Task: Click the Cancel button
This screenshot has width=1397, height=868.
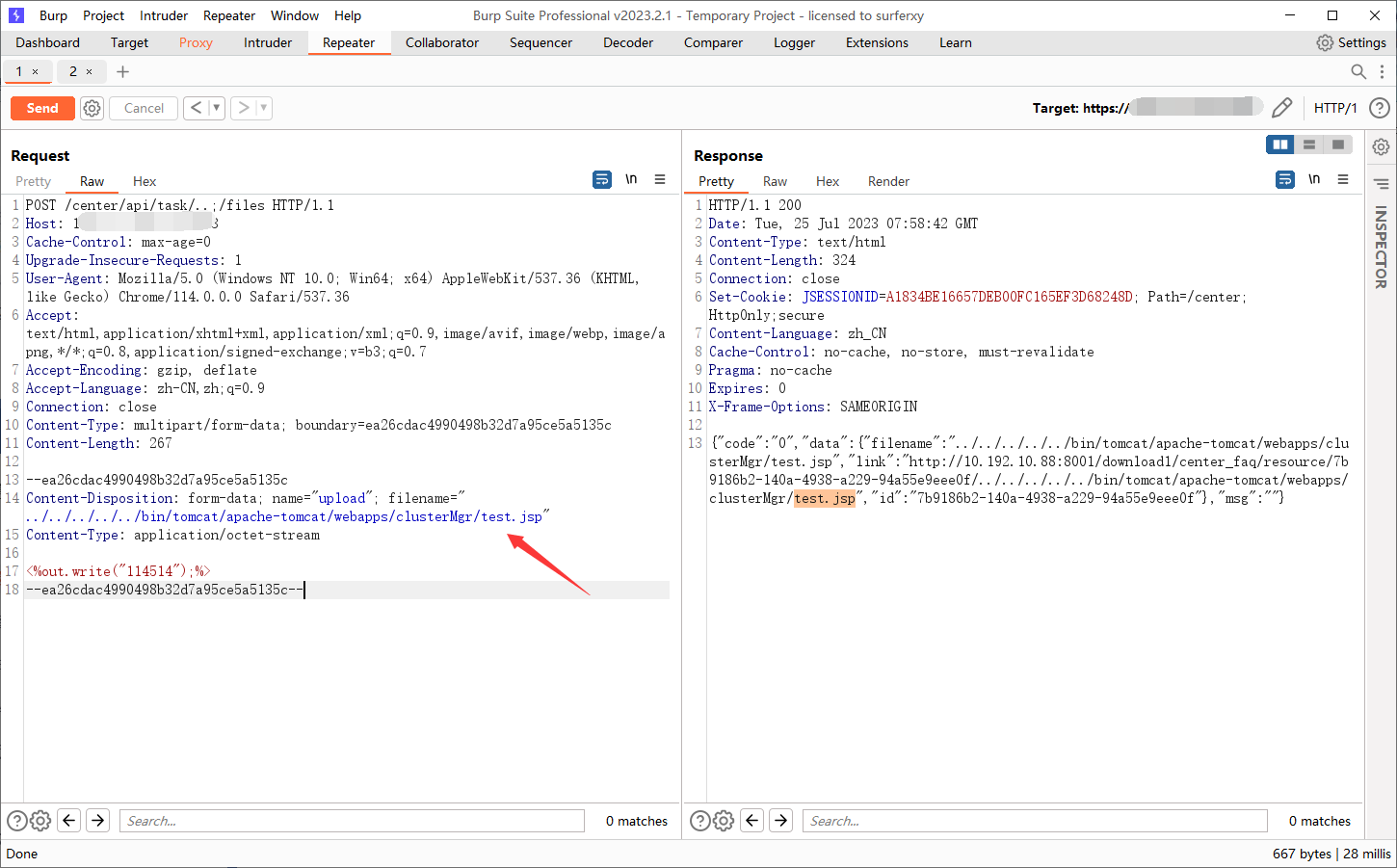Action: tap(144, 108)
